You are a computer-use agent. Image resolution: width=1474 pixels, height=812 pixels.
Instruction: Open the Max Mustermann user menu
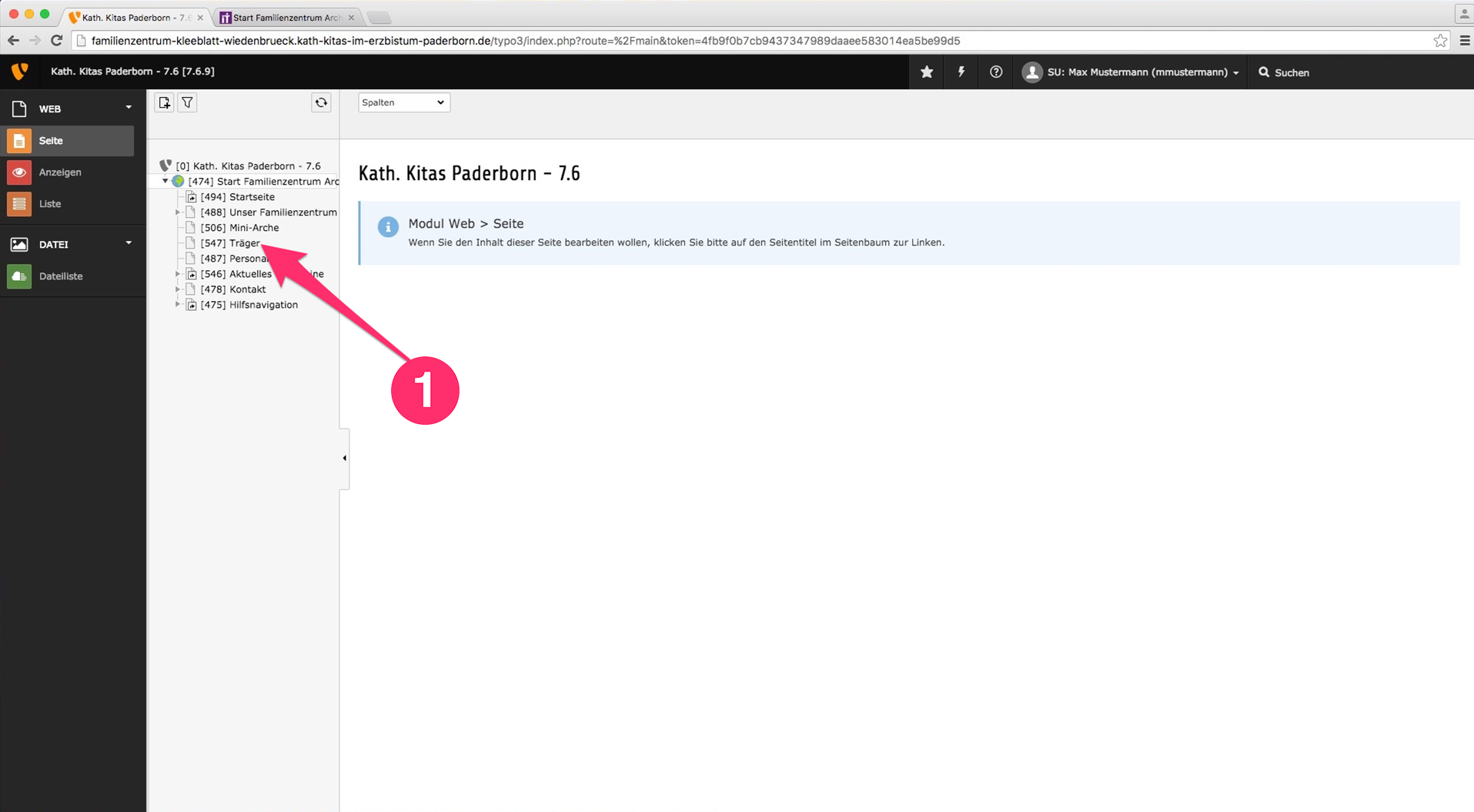[1131, 72]
